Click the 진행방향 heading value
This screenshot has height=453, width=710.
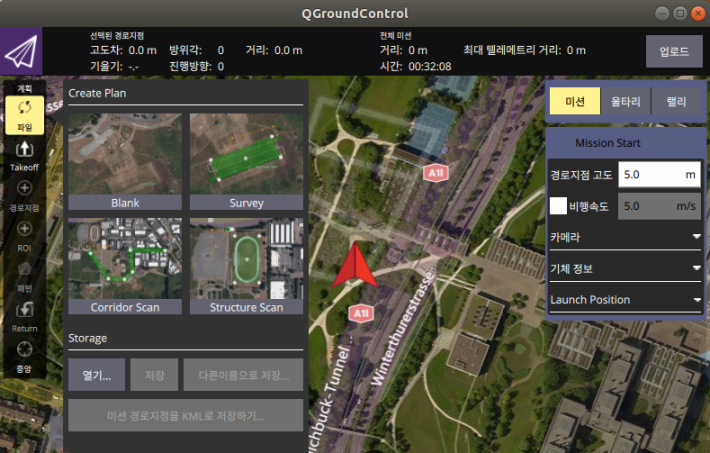(221, 67)
